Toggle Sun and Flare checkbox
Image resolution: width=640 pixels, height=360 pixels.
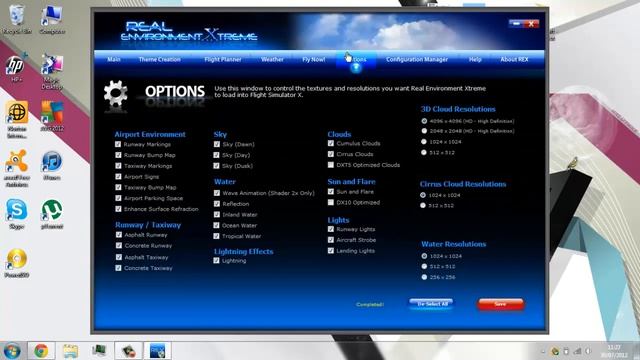coord(331,191)
